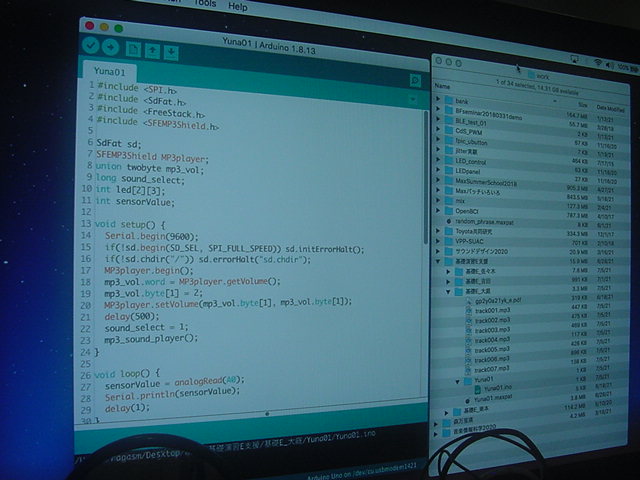Expand the BLE_test_01 folder
The width and height of the screenshot is (640, 480).
(438, 119)
